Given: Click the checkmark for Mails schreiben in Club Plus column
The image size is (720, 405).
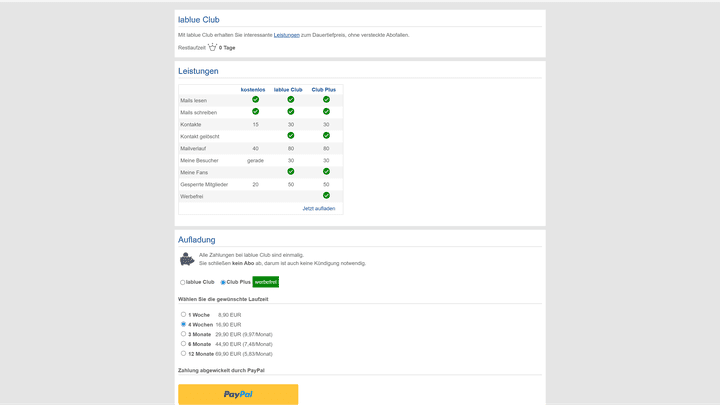Looking at the screenshot, I should 326,112.
